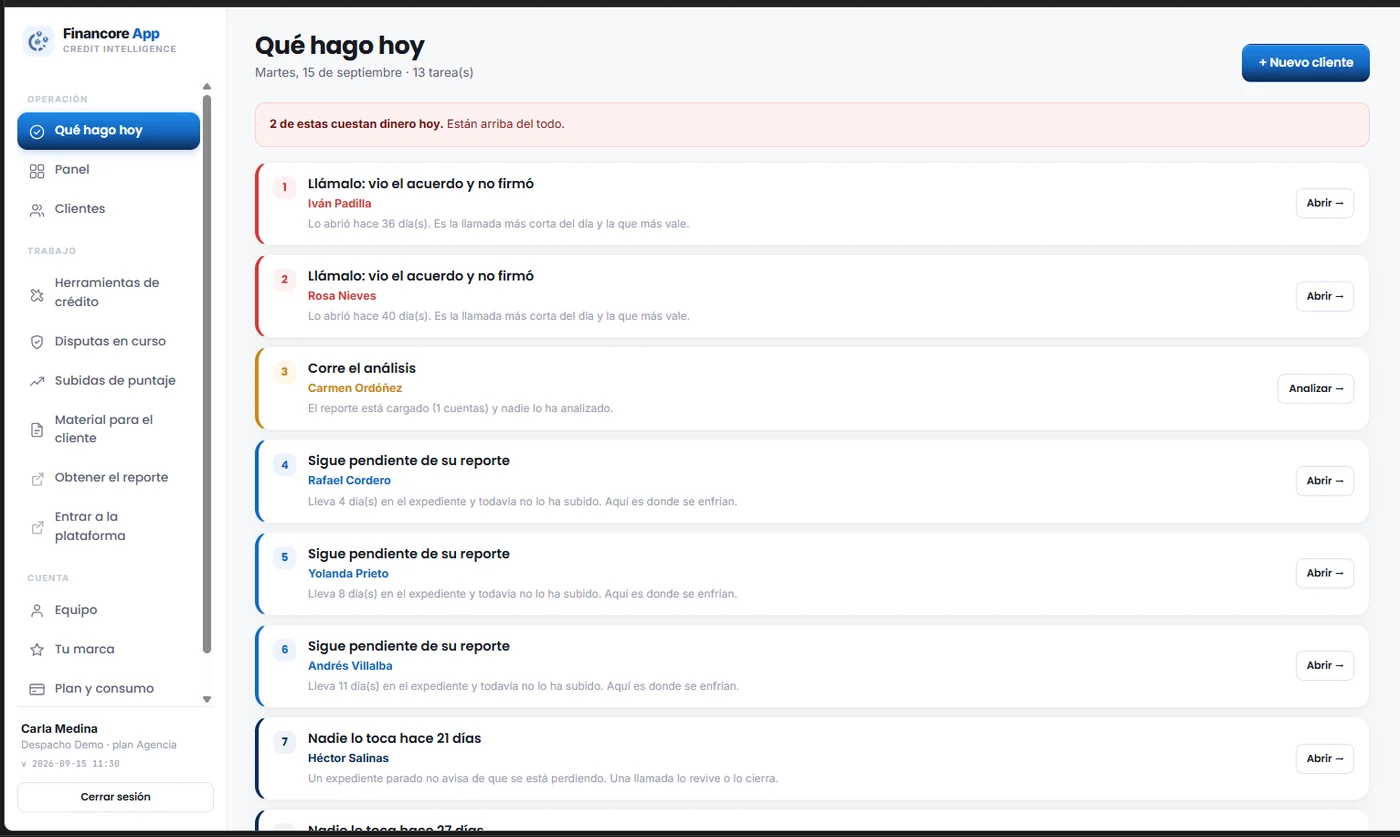The height and width of the screenshot is (837, 1400).
Task: Click the person icon beside Equipo
Action: coord(37,610)
